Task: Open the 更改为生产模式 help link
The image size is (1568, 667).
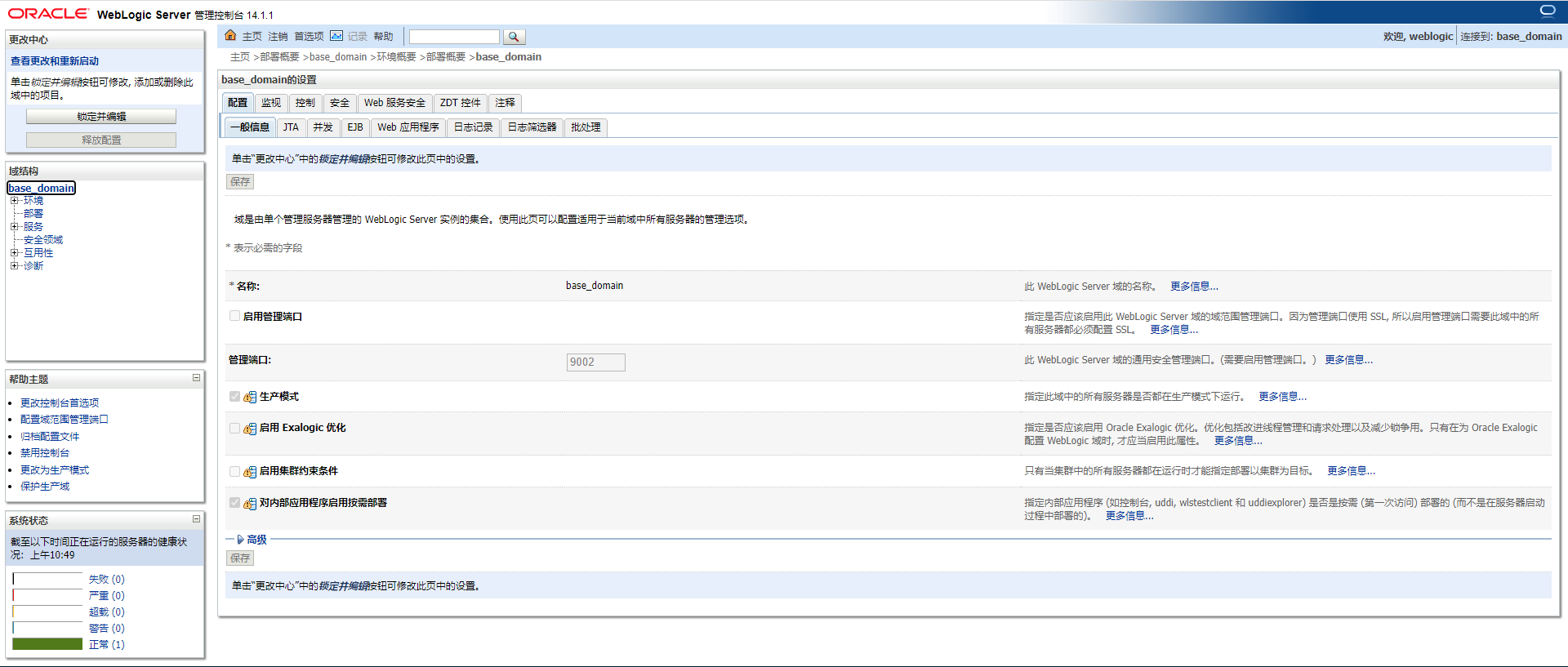Action: click(55, 470)
